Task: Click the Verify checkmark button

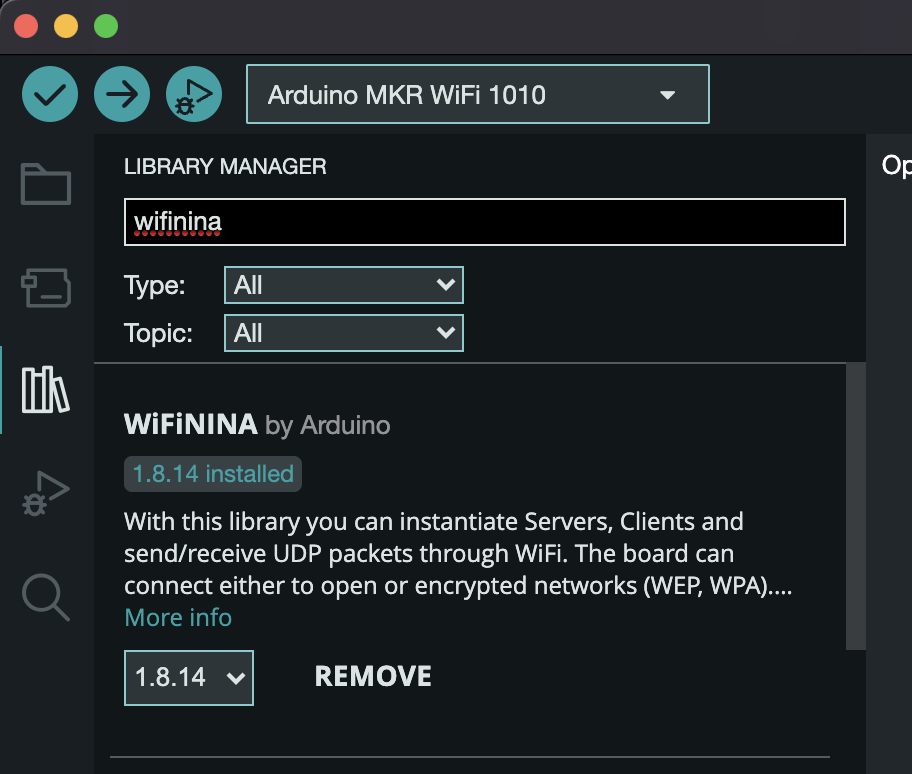Action: click(49, 93)
